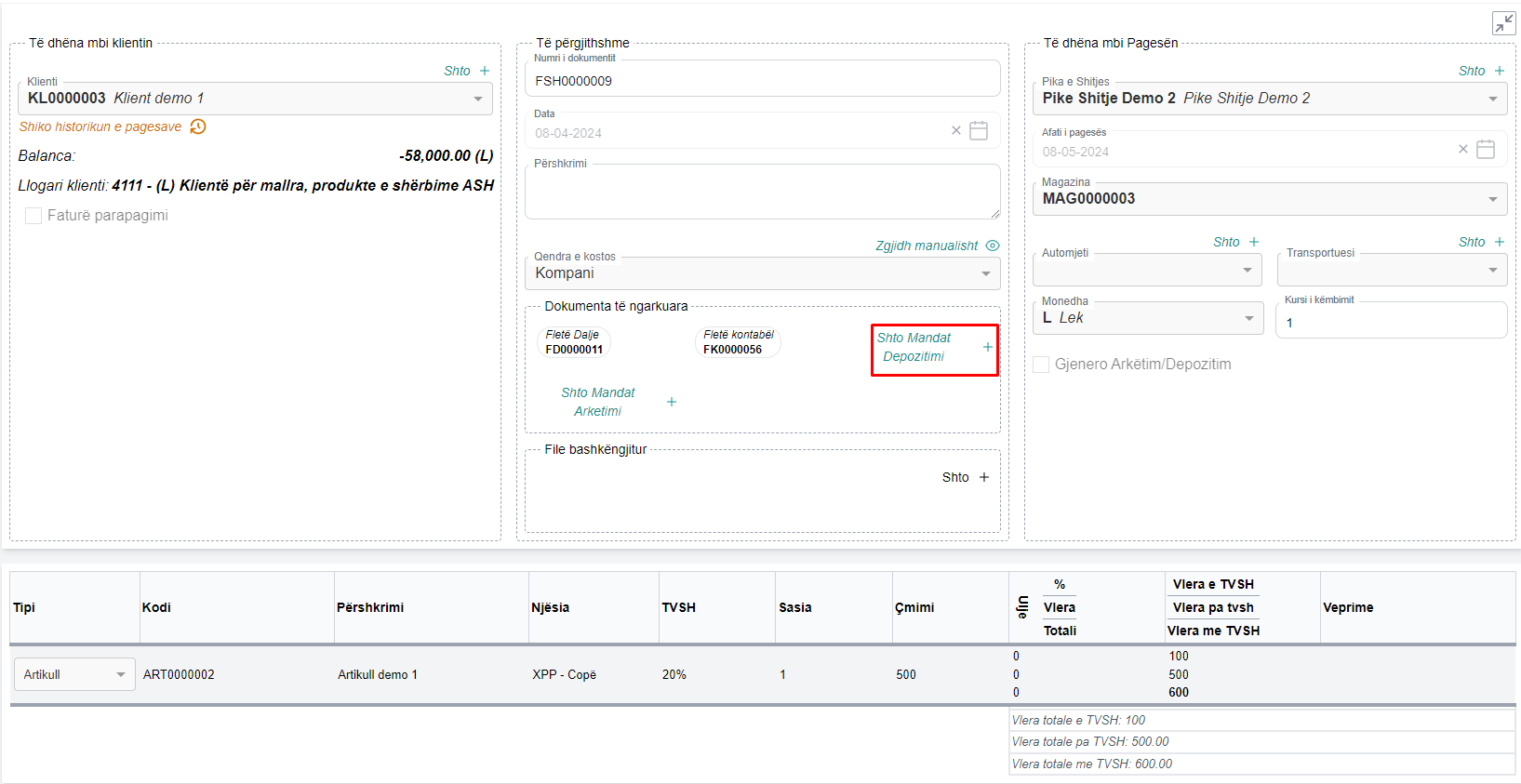
Task: Click Shiko historikun e pagesave link
Action: (x=100, y=126)
